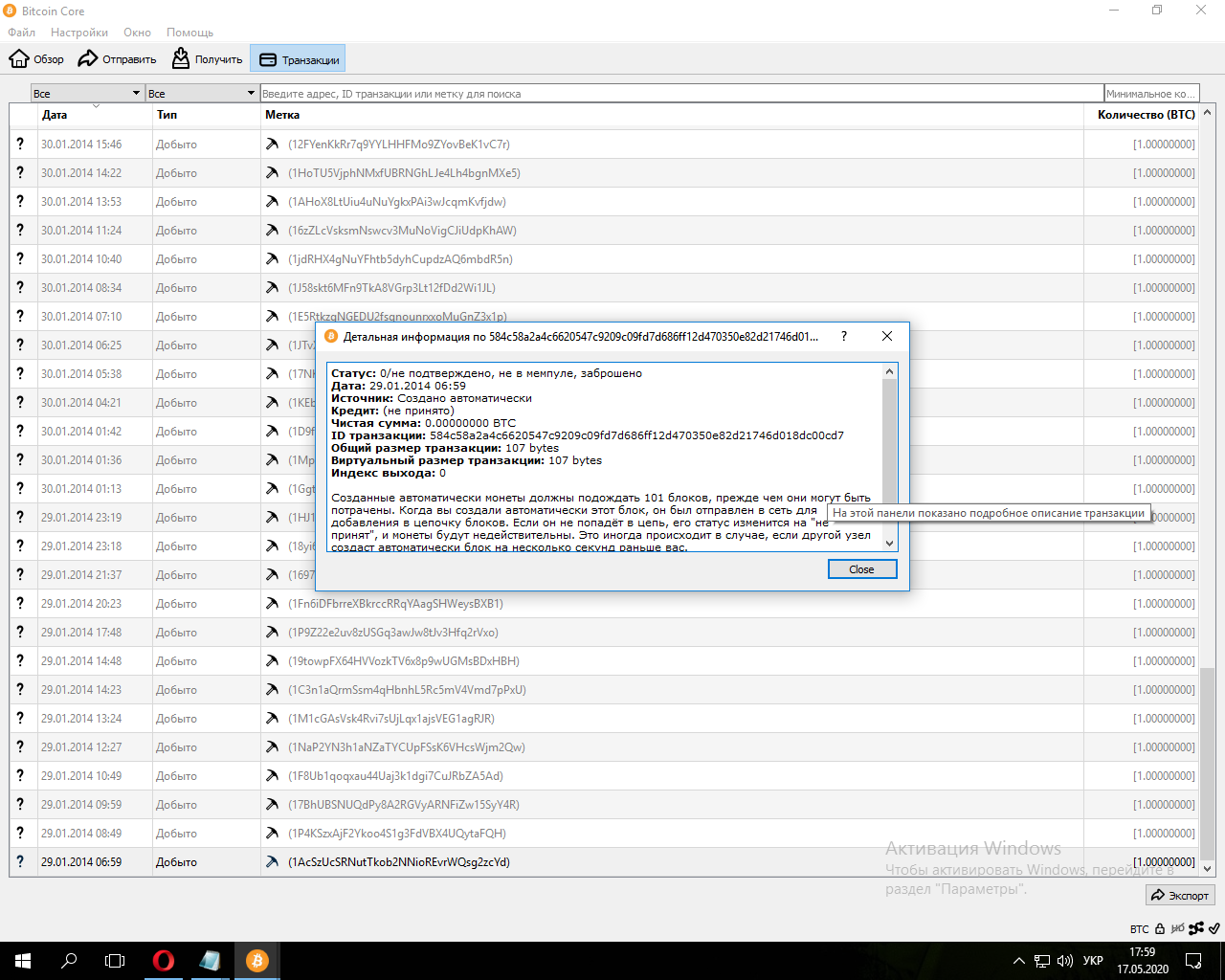Select address 17BhUBSNUQdPy8A2RGVyARNFiZw15SyY4R
The width and height of the screenshot is (1225, 980).
pos(404,805)
